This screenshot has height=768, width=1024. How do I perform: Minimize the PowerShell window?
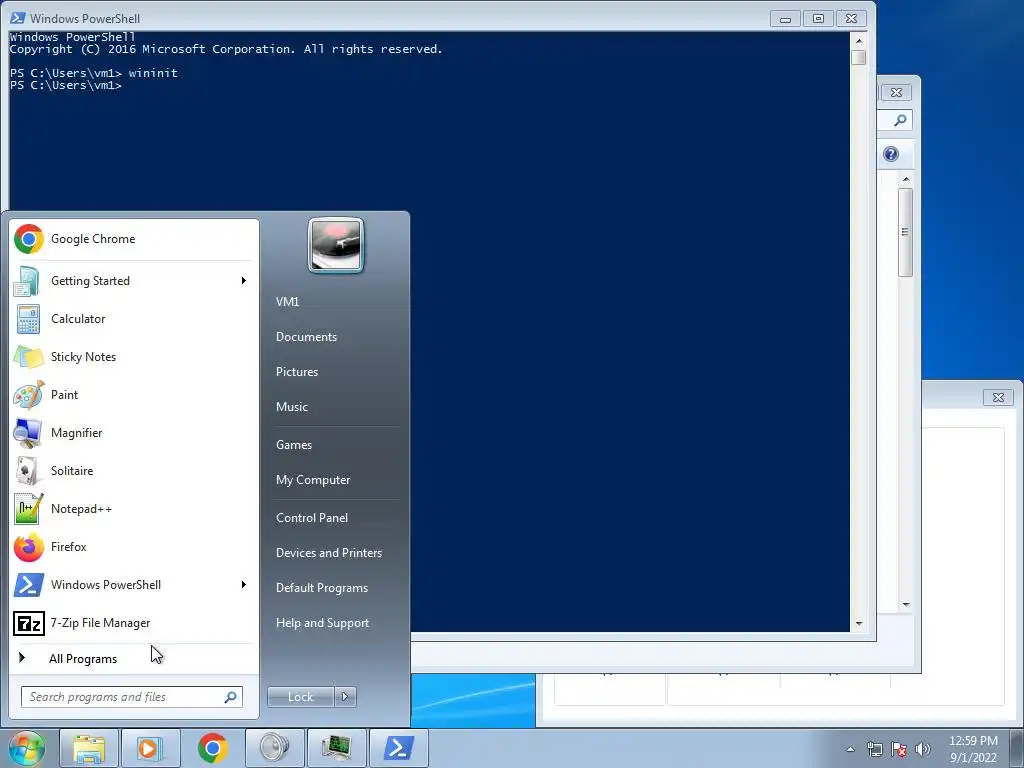pos(786,18)
